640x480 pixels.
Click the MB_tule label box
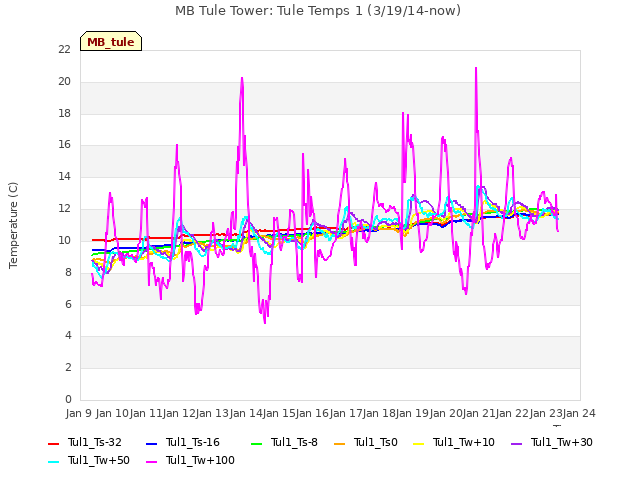coord(111,41)
